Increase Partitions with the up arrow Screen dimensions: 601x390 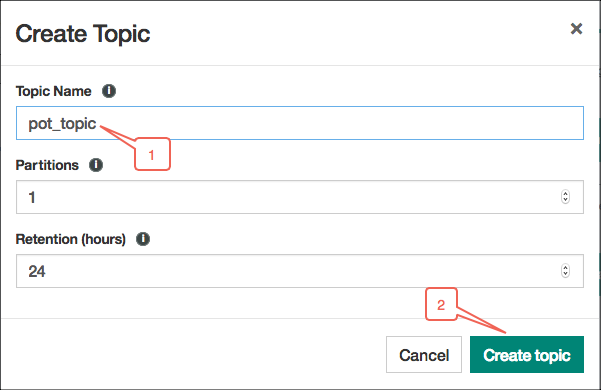click(x=565, y=194)
